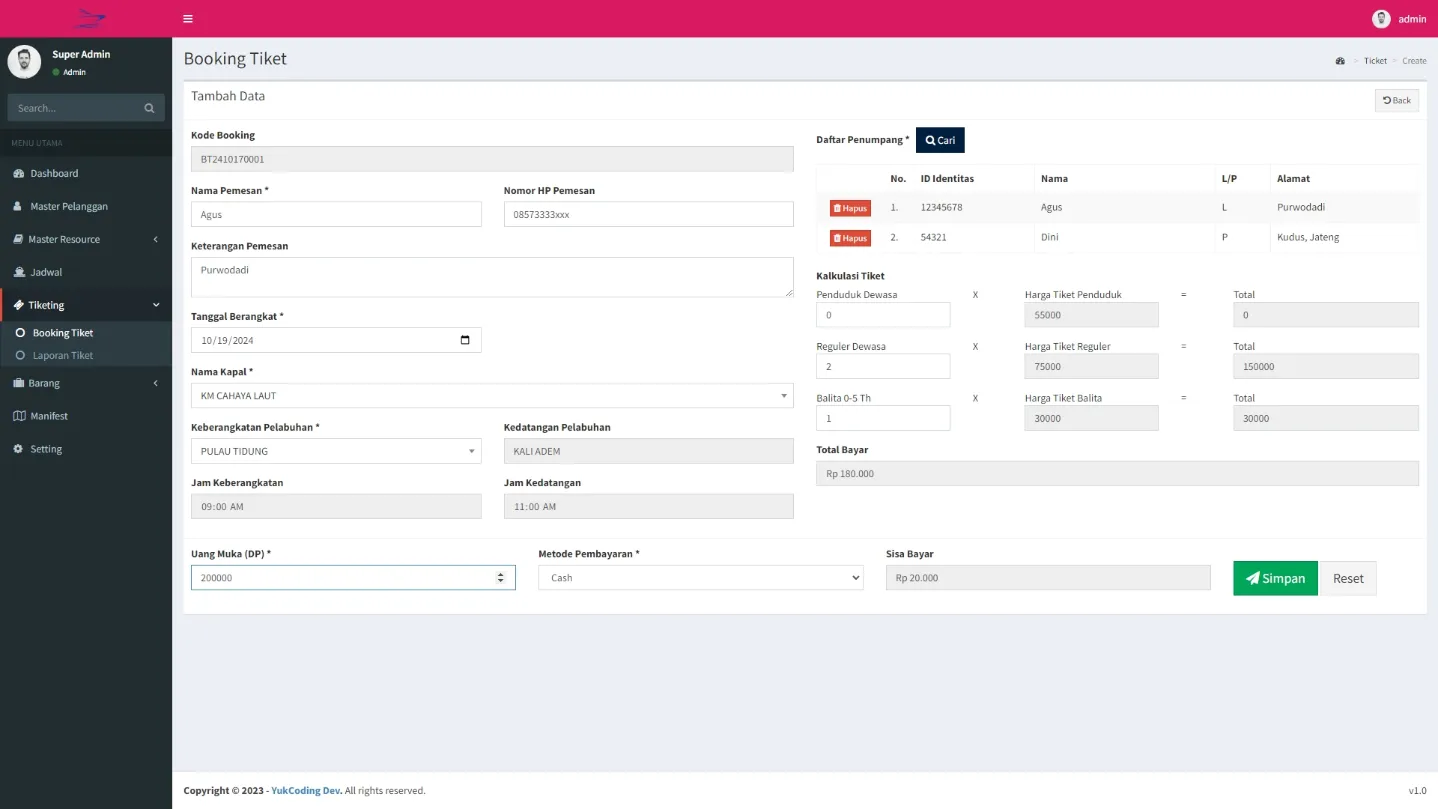This screenshot has width=1438, height=809.
Task: Click the Back button in card header
Action: click(x=1396, y=100)
